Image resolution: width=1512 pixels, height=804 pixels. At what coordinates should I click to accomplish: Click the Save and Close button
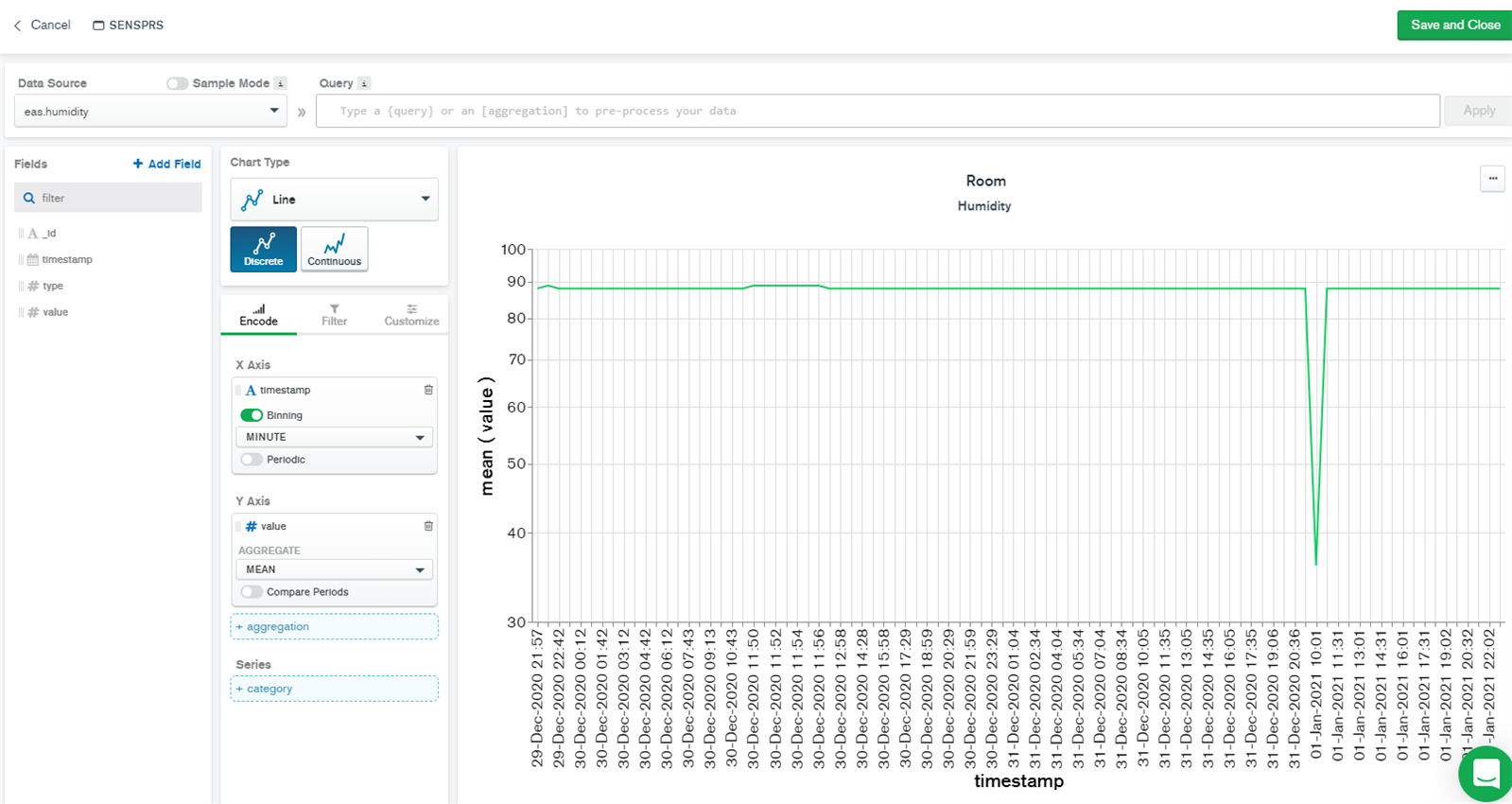point(1454,25)
